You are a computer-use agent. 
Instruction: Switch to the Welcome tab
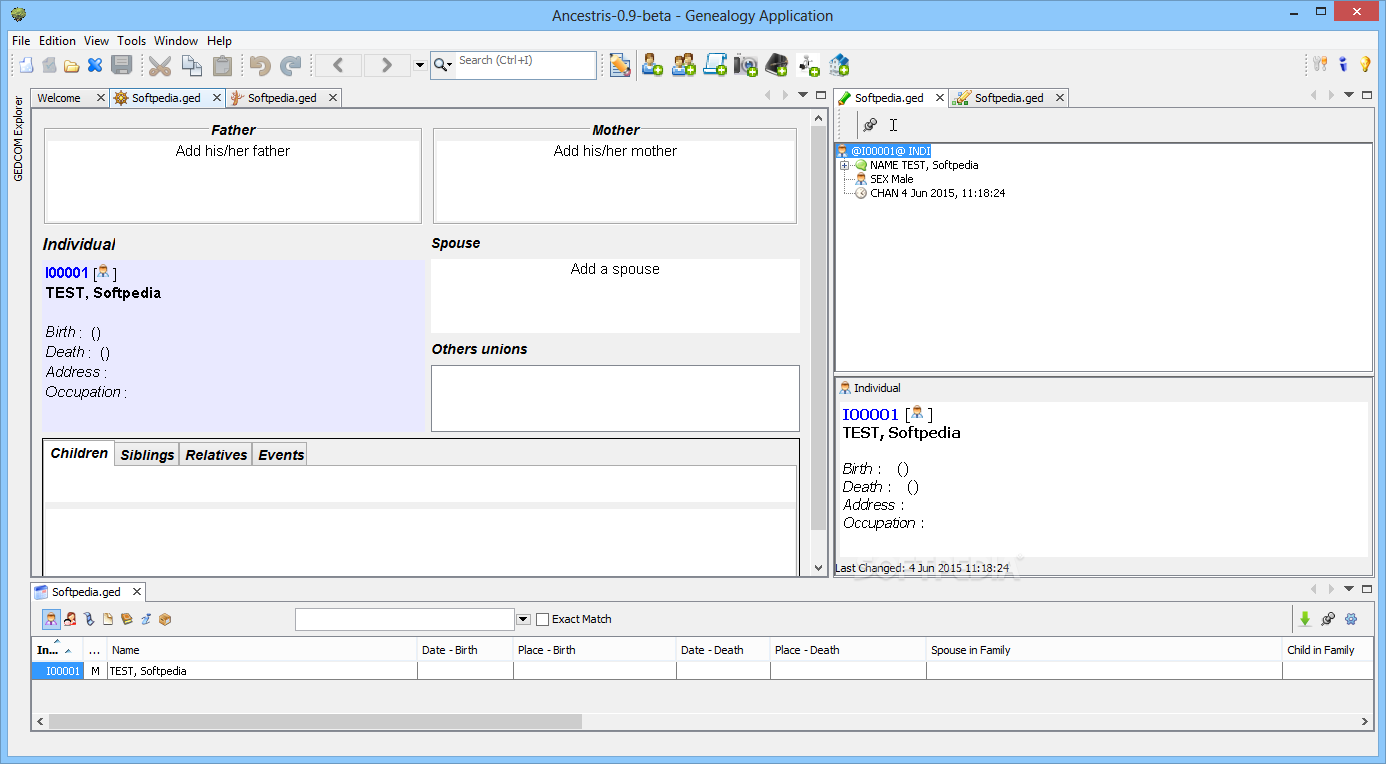pyautogui.click(x=59, y=98)
